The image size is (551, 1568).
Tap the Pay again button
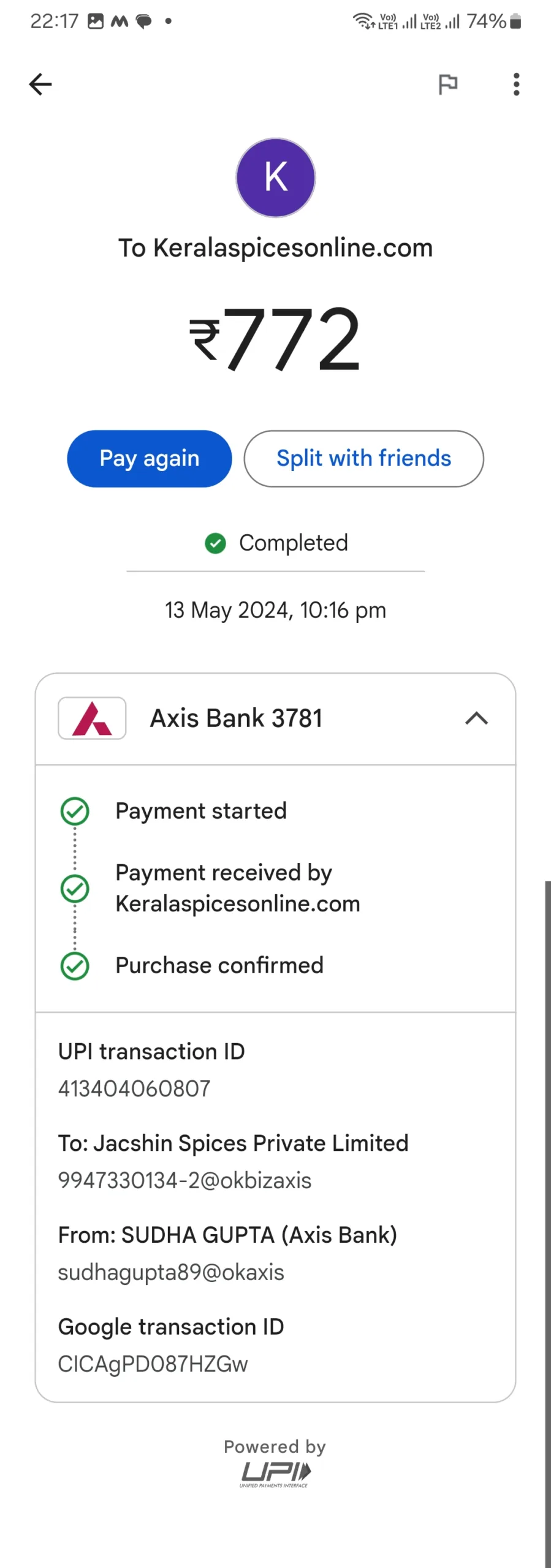[x=150, y=459]
